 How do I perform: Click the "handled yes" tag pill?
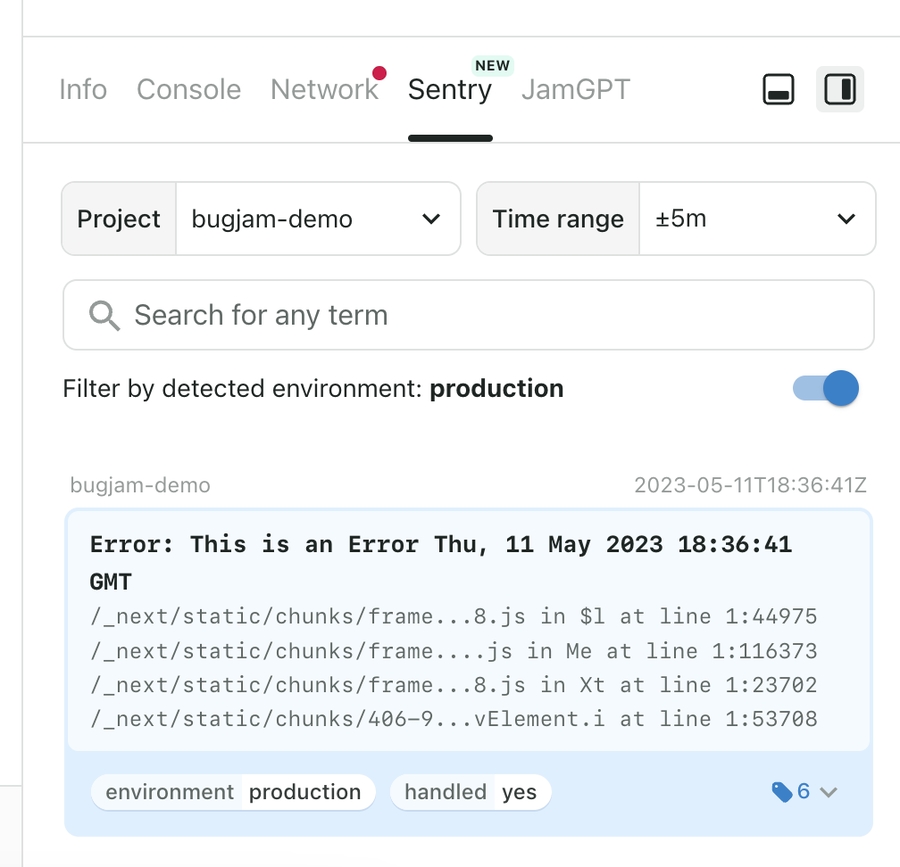click(x=470, y=792)
